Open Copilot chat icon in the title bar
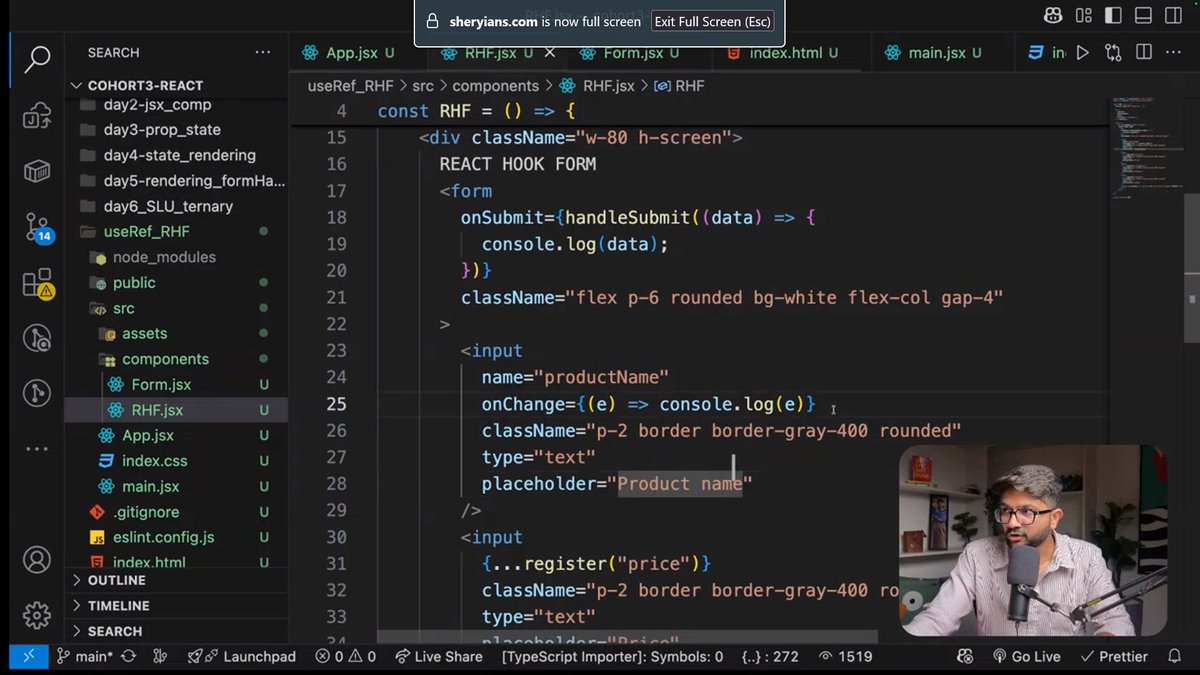This screenshot has width=1200, height=675. 1053,15
